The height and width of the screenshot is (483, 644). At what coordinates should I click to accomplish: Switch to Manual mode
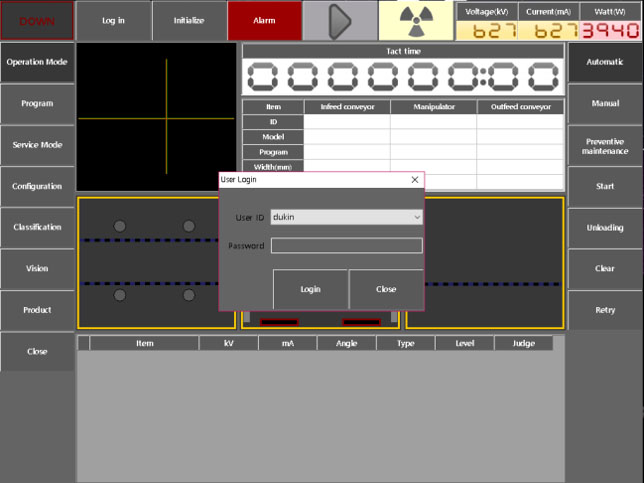[x=605, y=104]
